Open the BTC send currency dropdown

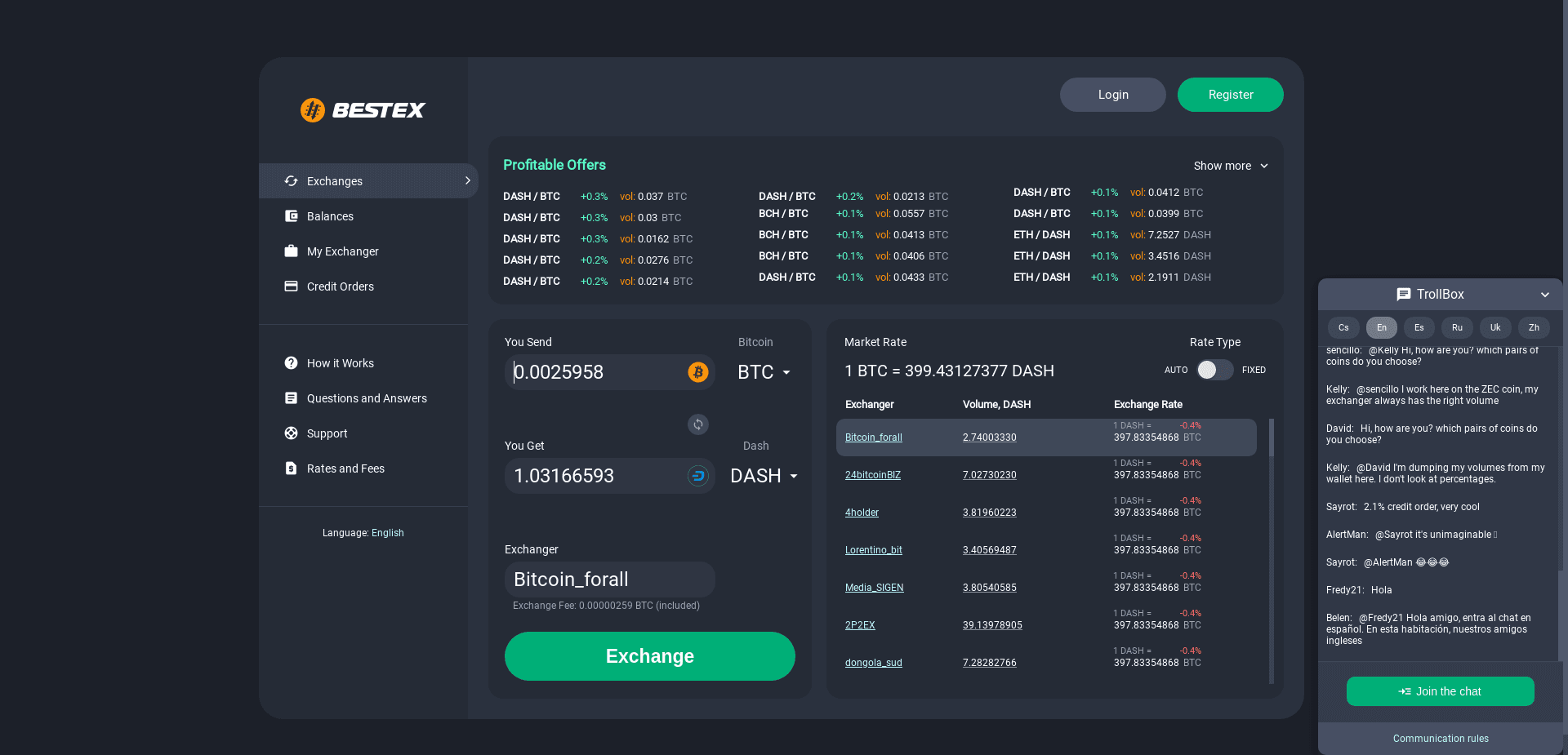(x=764, y=372)
